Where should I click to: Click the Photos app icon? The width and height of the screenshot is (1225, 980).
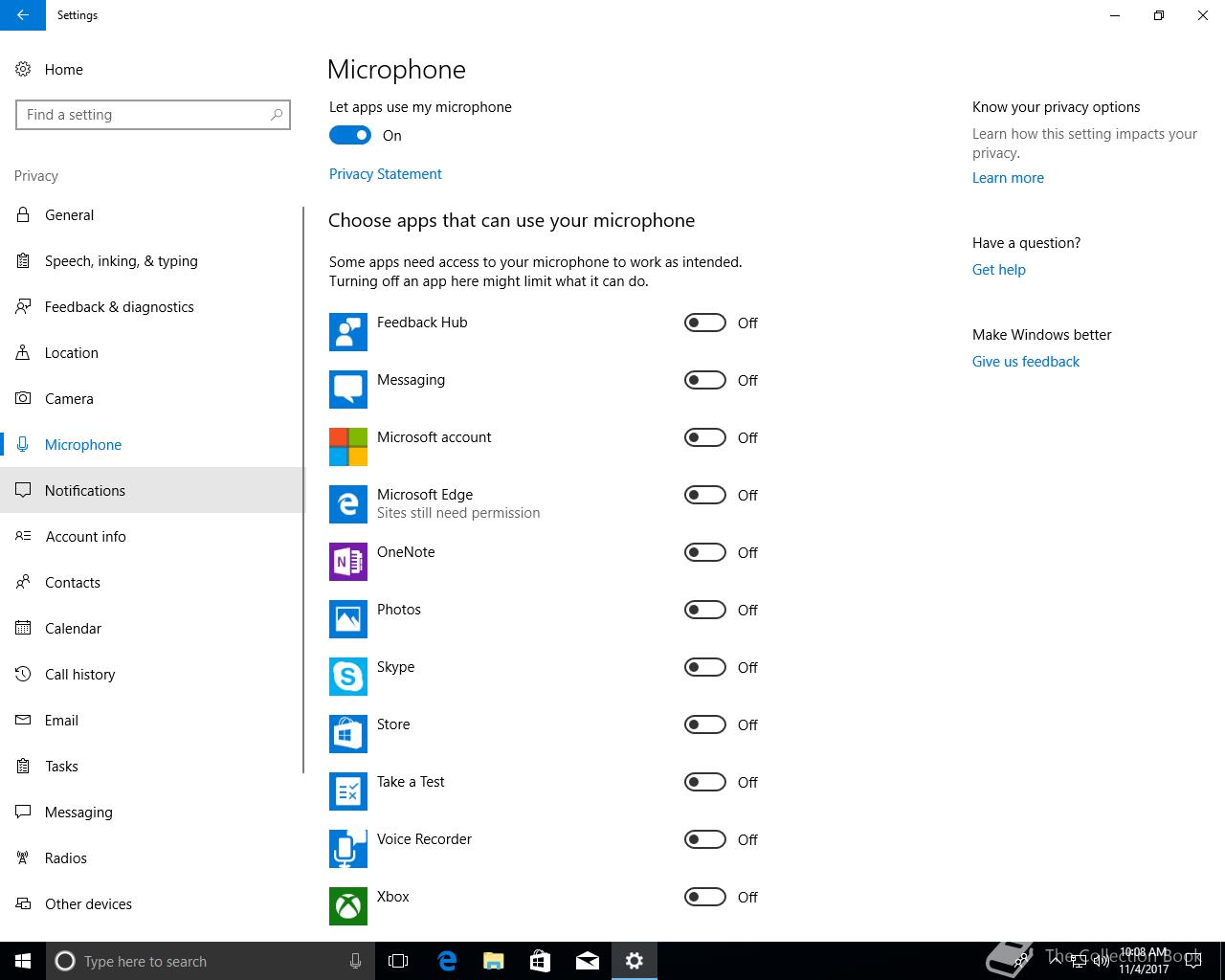coord(348,619)
